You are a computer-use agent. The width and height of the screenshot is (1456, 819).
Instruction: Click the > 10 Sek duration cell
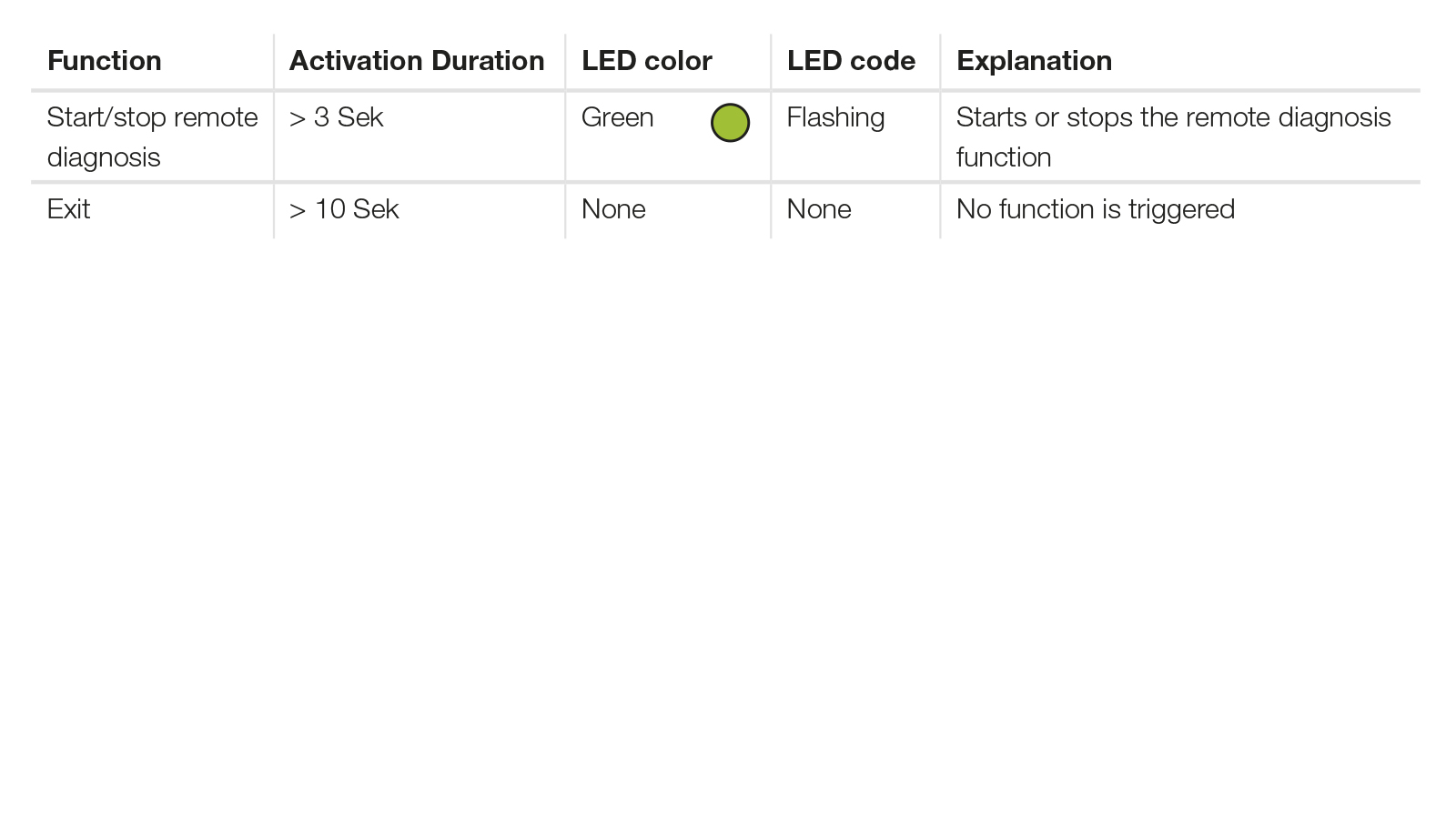[x=344, y=209]
